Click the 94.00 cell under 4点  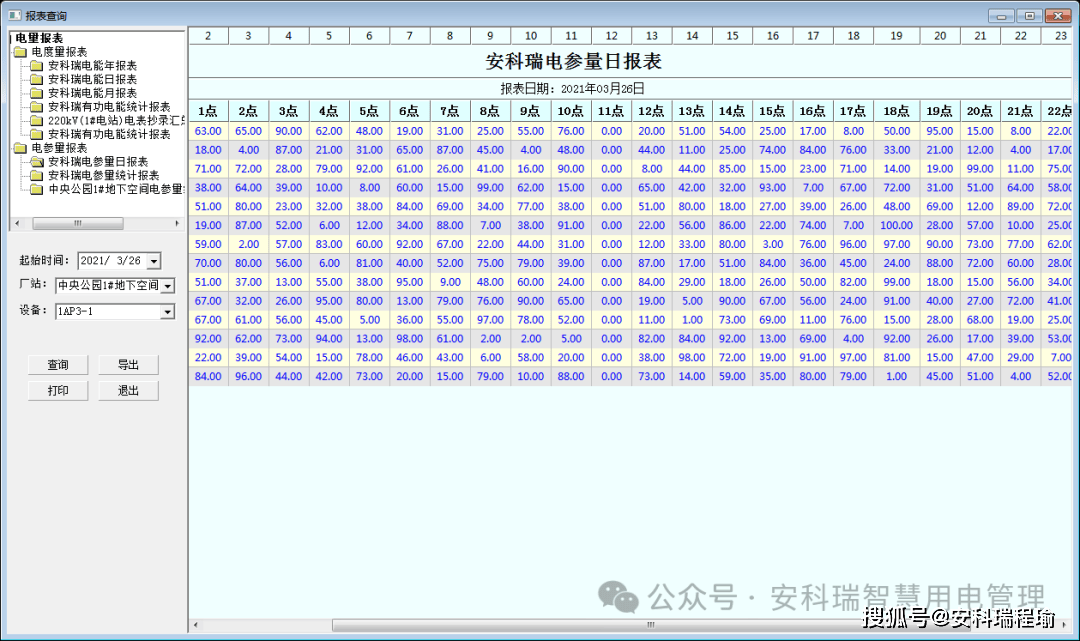click(x=329, y=338)
